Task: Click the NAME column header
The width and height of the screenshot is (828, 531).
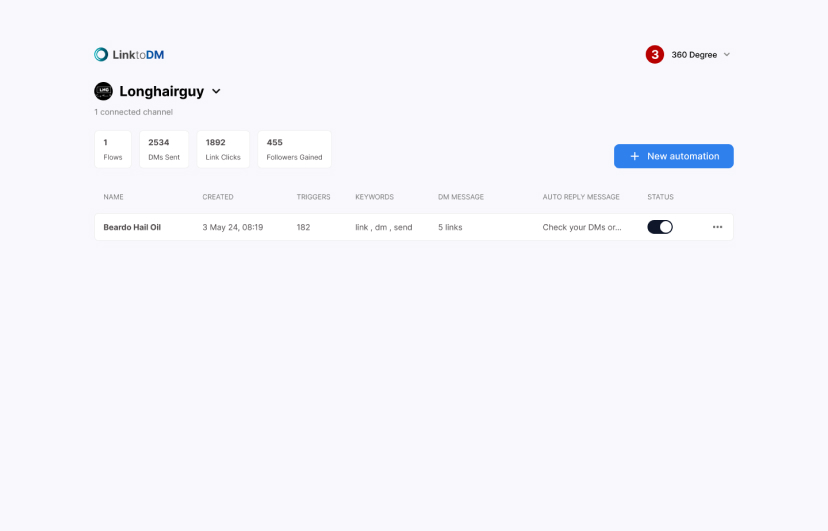Action: coord(114,197)
